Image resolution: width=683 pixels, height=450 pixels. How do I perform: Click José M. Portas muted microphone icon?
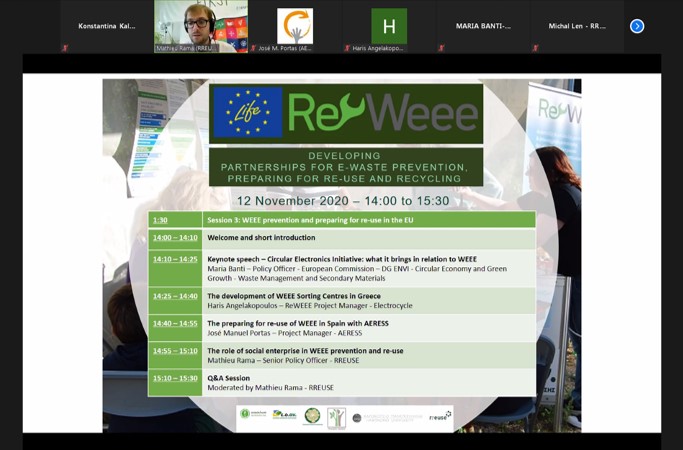[x=253, y=48]
